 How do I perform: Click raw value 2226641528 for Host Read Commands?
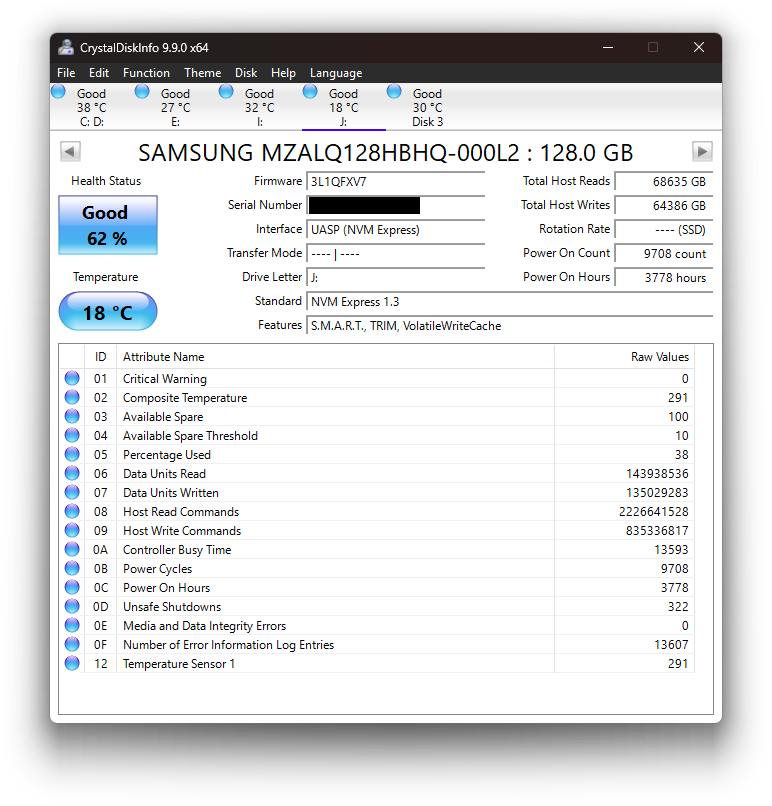pos(653,512)
